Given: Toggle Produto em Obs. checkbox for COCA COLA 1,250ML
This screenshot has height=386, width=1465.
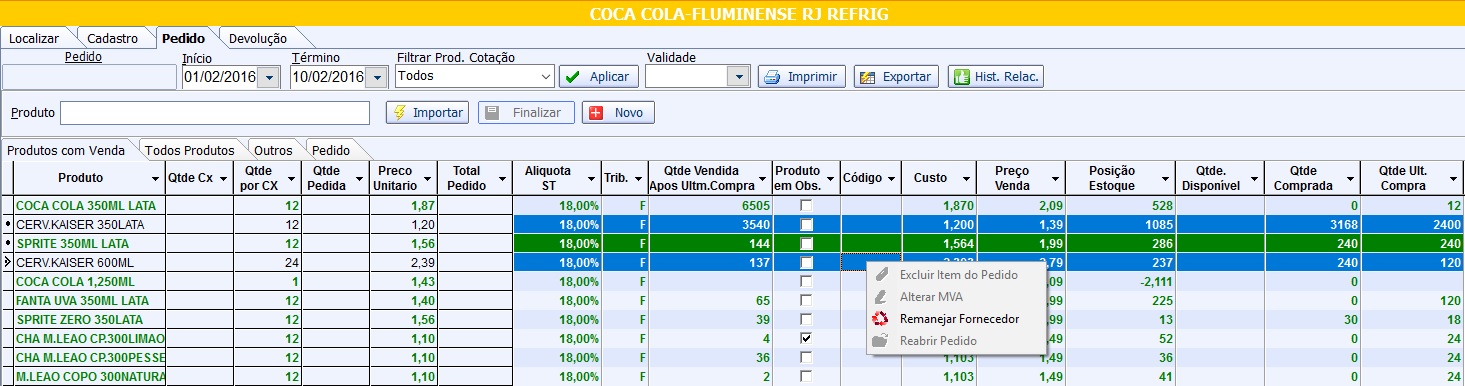Looking at the screenshot, I should 806,281.
